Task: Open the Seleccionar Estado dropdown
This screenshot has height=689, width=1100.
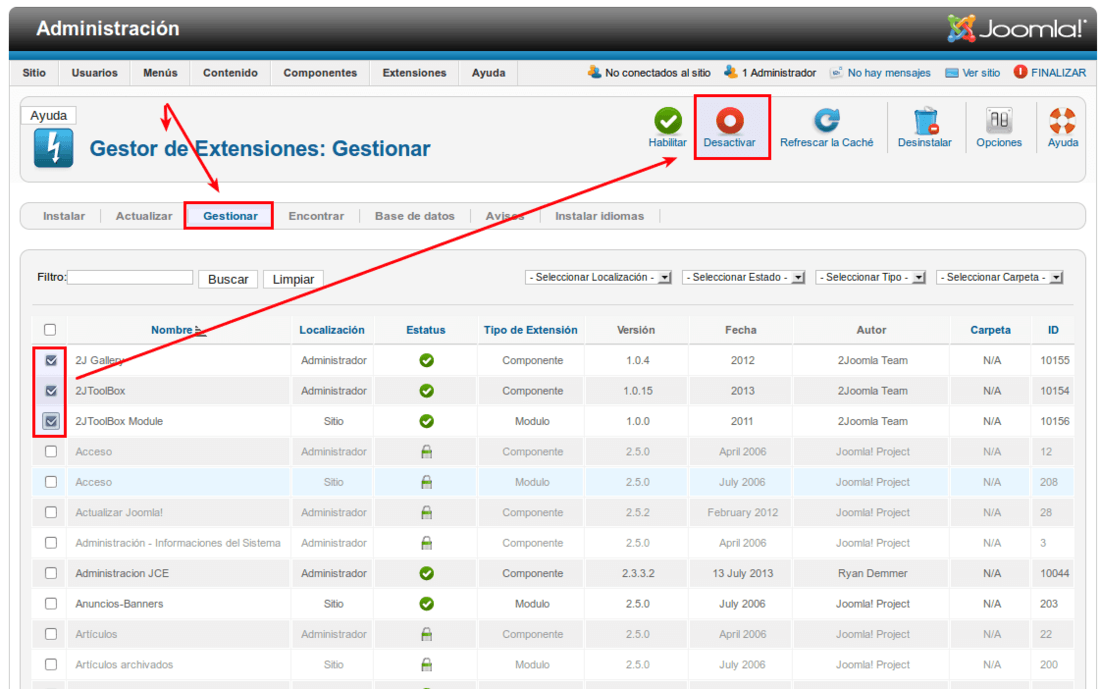Action: tap(744, 278)
